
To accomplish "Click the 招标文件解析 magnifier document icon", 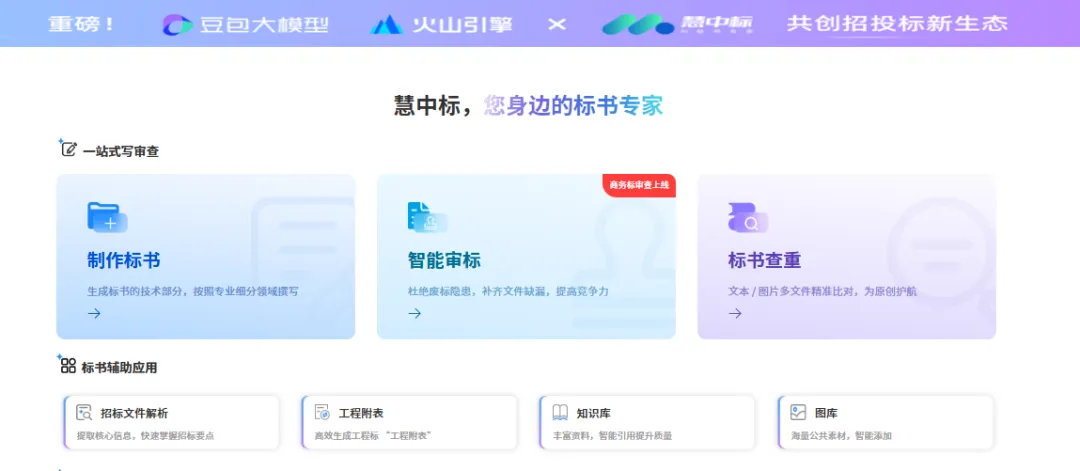I will pos(84,412).
